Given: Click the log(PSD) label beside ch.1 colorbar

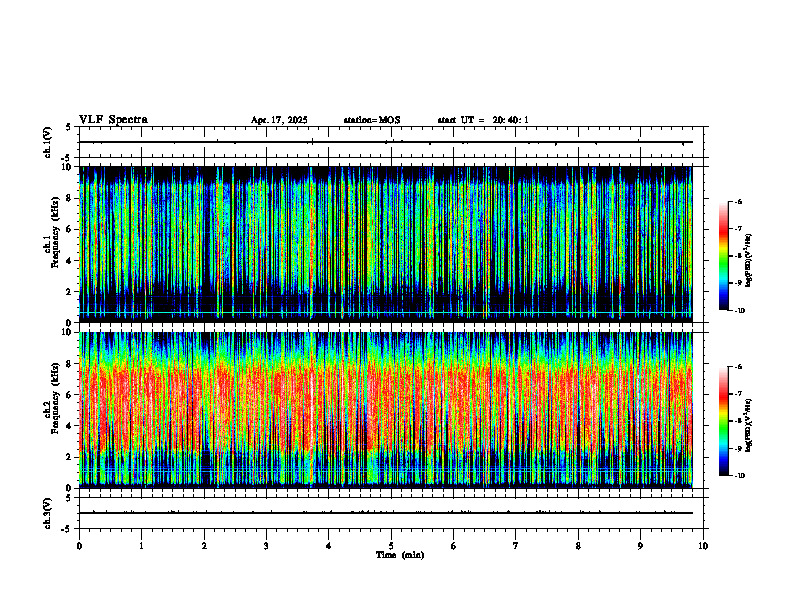Looking at the screenshot, I should [749, 260].
